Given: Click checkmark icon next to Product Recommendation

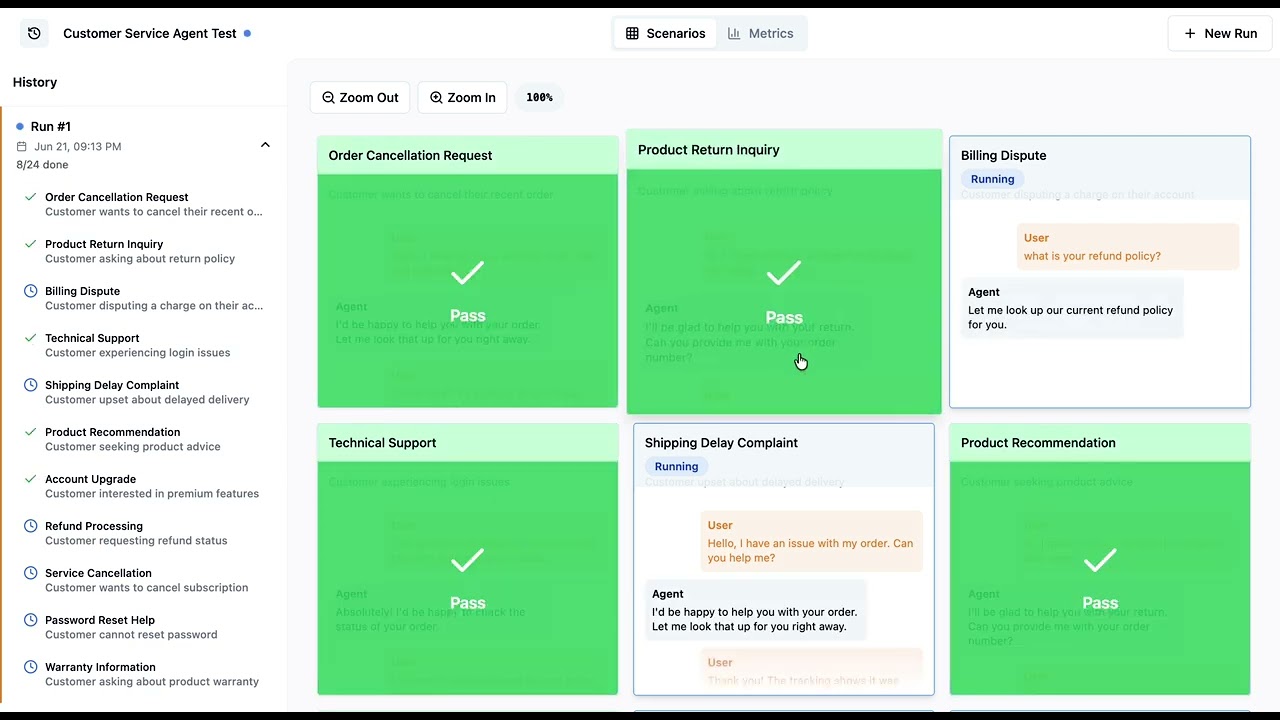Looking at the screenshot, I should (30, 432).
